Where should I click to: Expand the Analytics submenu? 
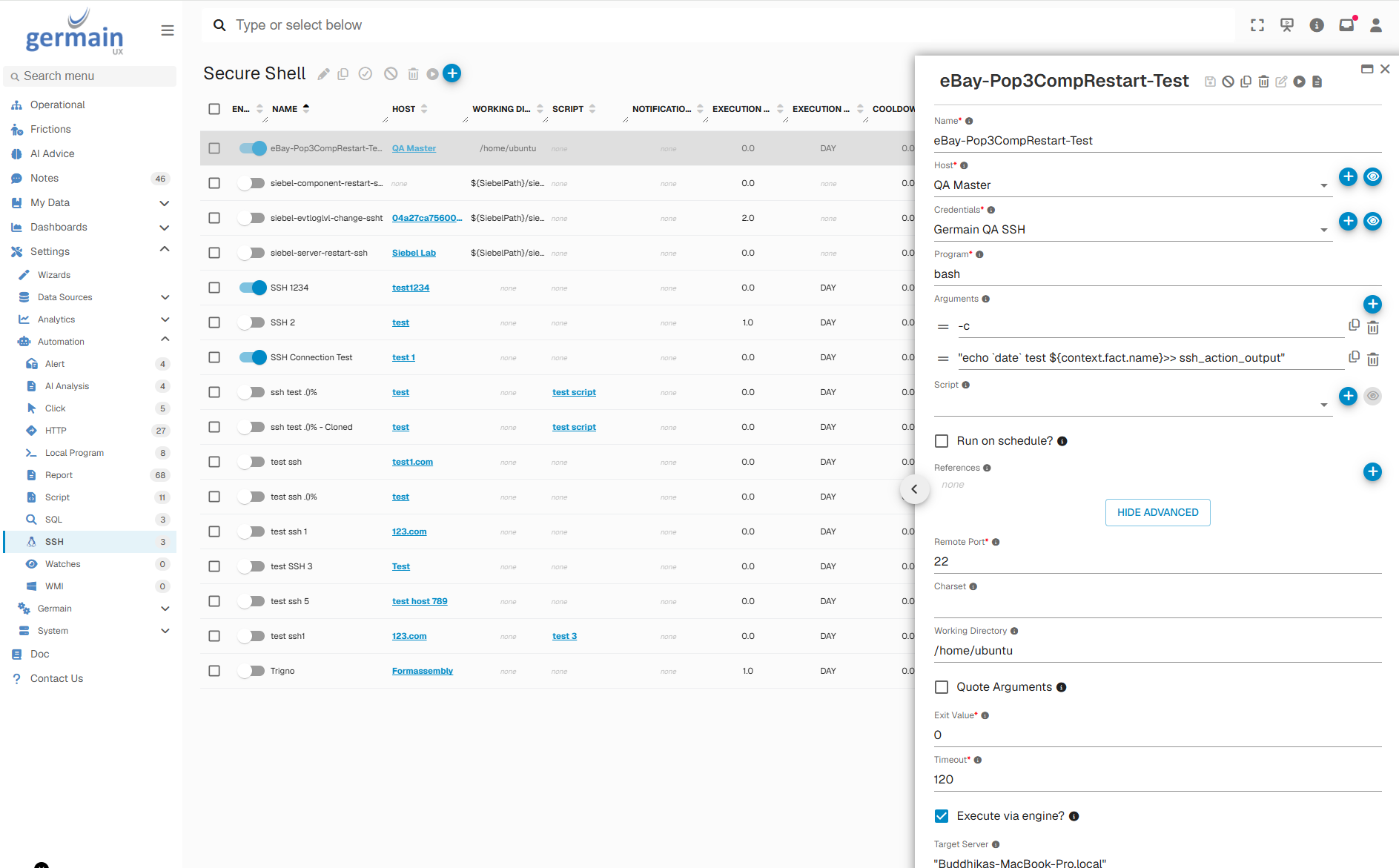point(165,319)
